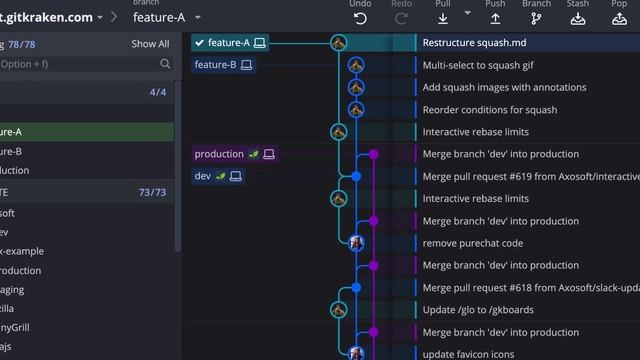This screenshot has width=640, height=360.
Task: Click the blue node for pull request #619
Action: [356, 176]
